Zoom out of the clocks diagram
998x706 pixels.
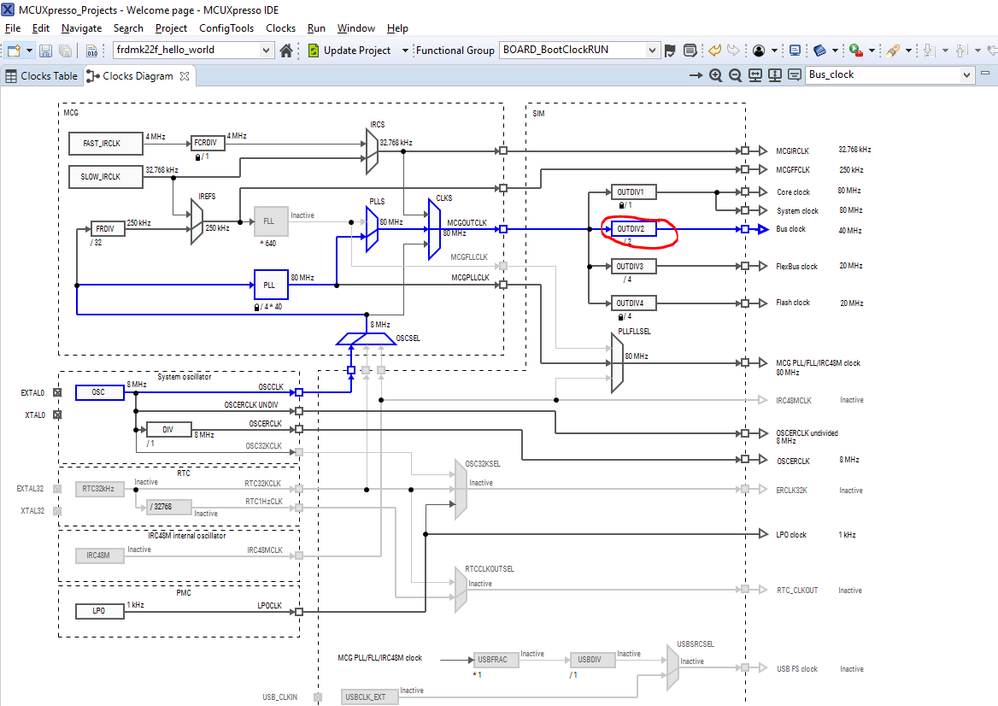click(735, 75)
